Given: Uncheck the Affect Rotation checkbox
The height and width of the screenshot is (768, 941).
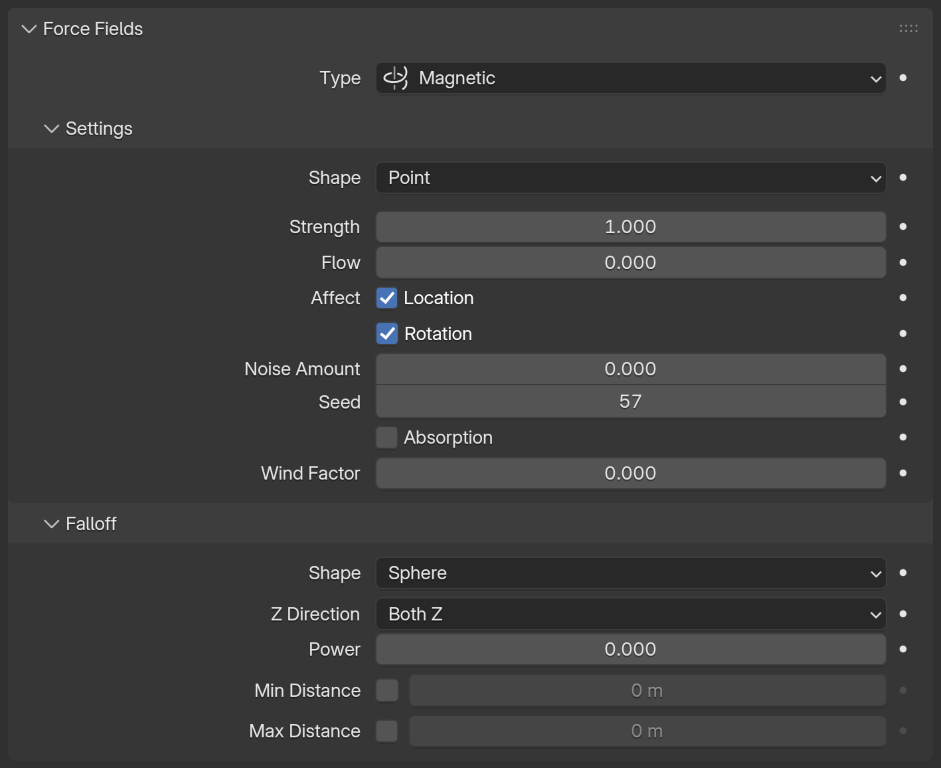Looking at the screenshot, I should point(387,334).
